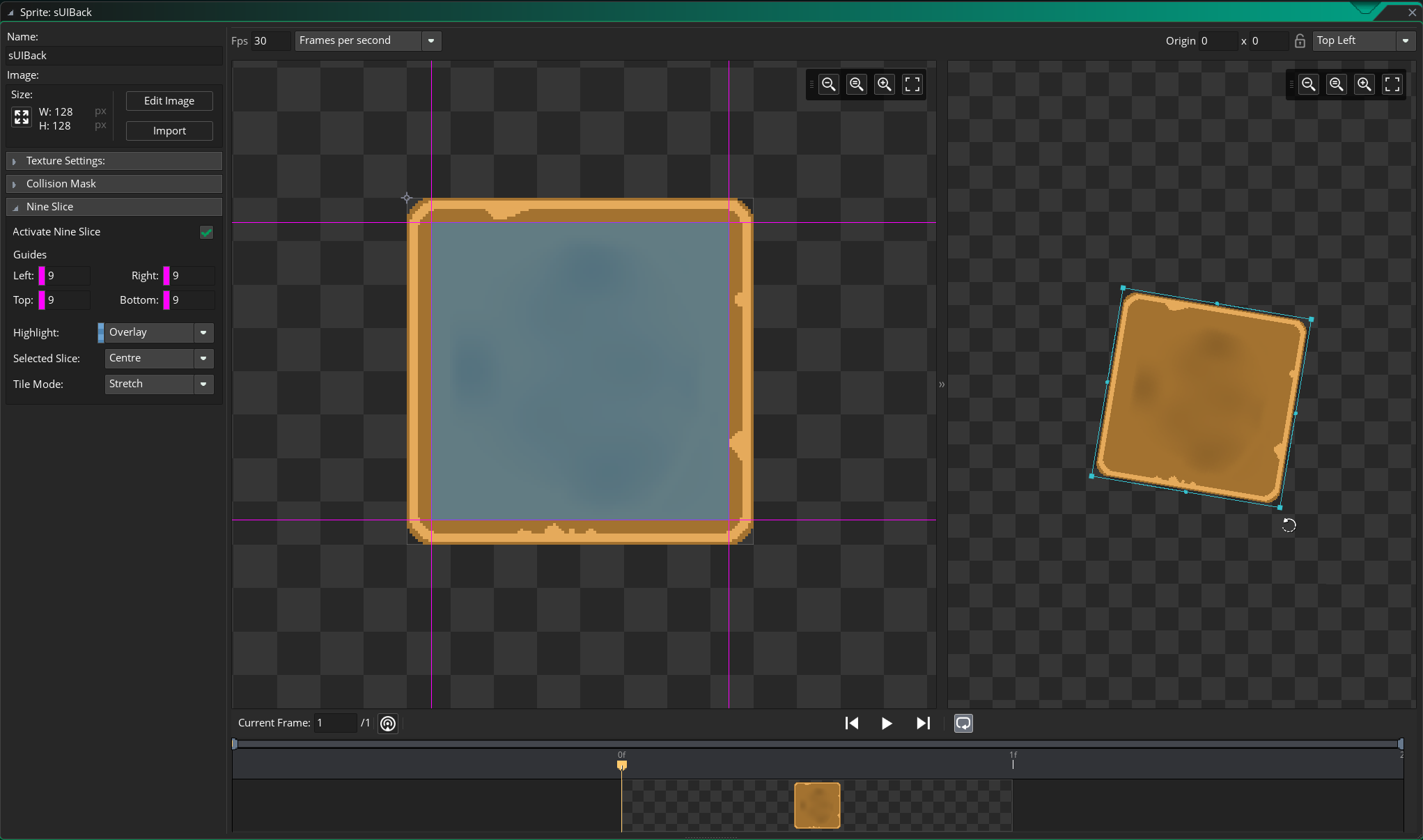Click the Import button
The image size is (1423, 840).
click(169, 131)
